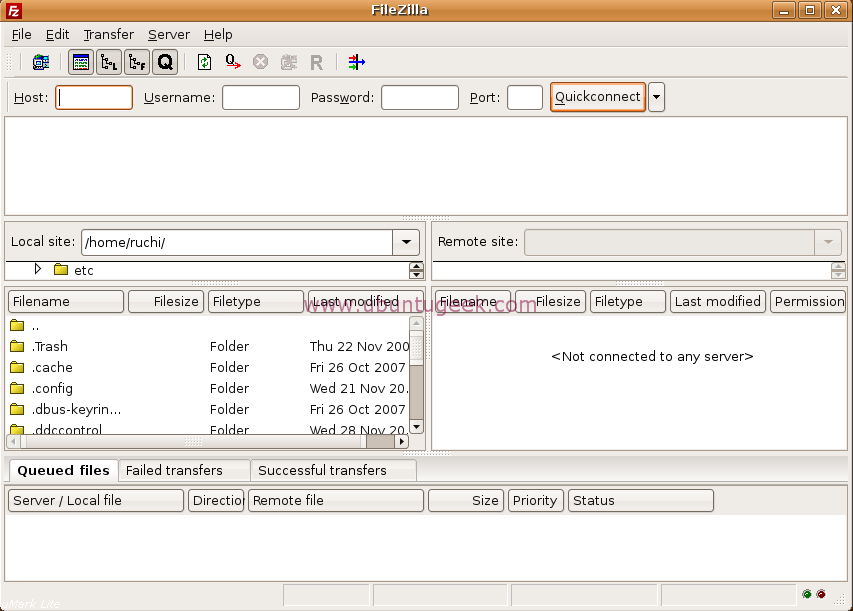Select the etc folder in tree
This screenshot has height=611, width=853.
[x=74, y=270]
